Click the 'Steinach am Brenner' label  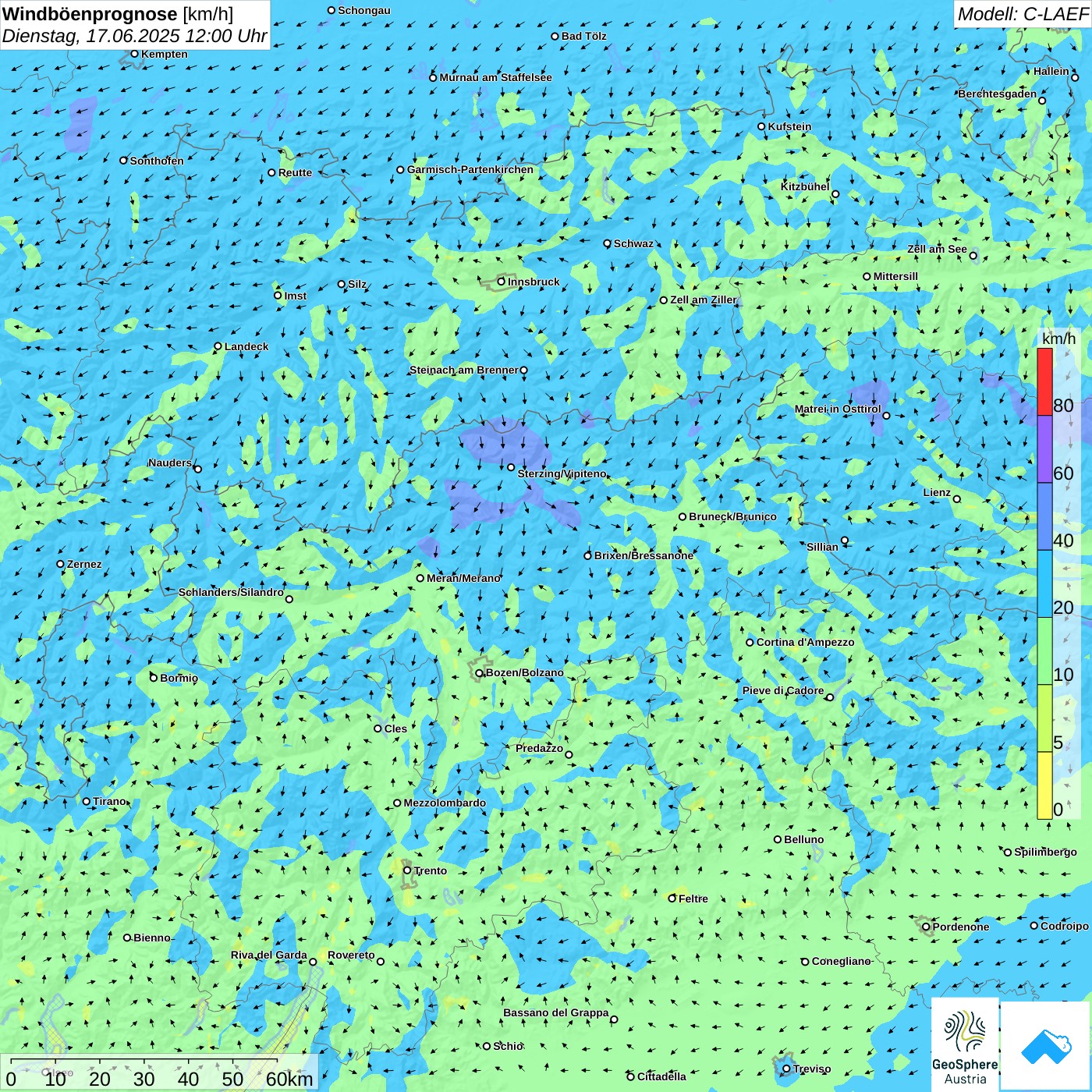pos(463,370)
